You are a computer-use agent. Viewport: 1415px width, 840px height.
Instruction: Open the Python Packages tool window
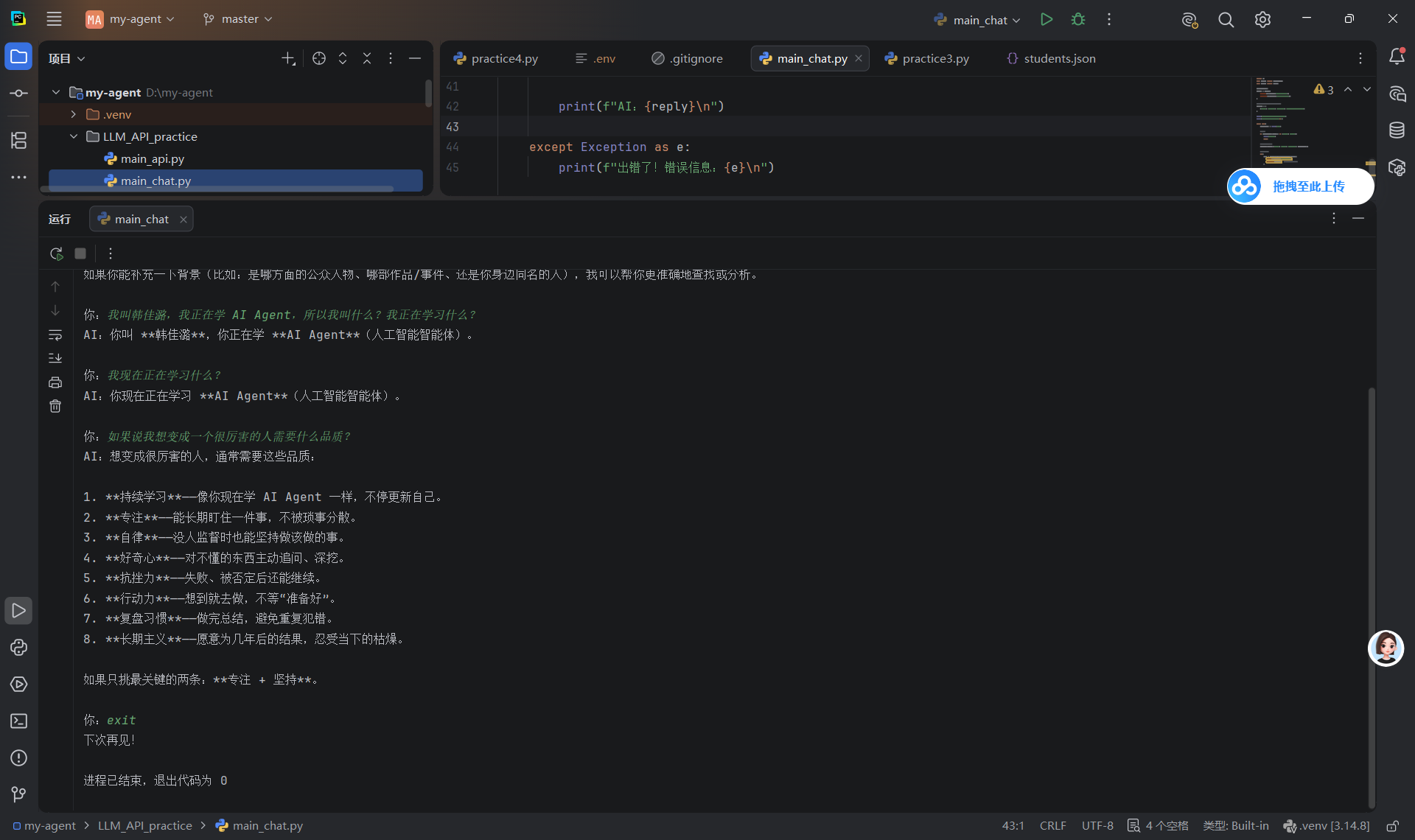pos(19,648)
